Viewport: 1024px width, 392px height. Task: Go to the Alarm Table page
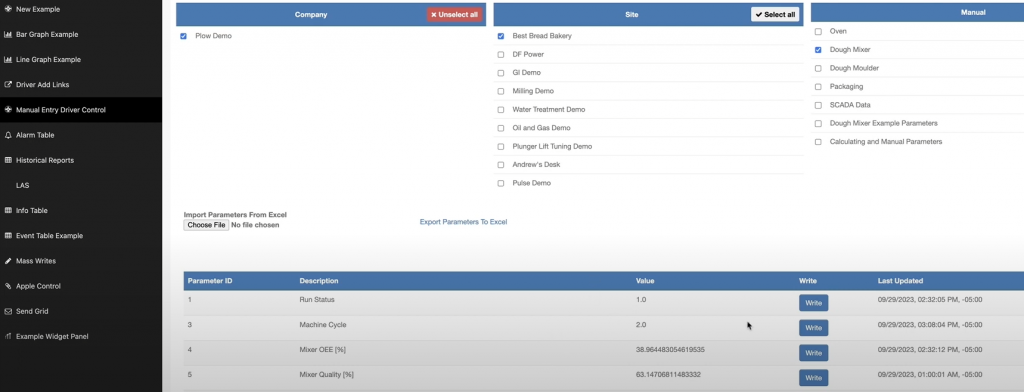click(35, 135)
